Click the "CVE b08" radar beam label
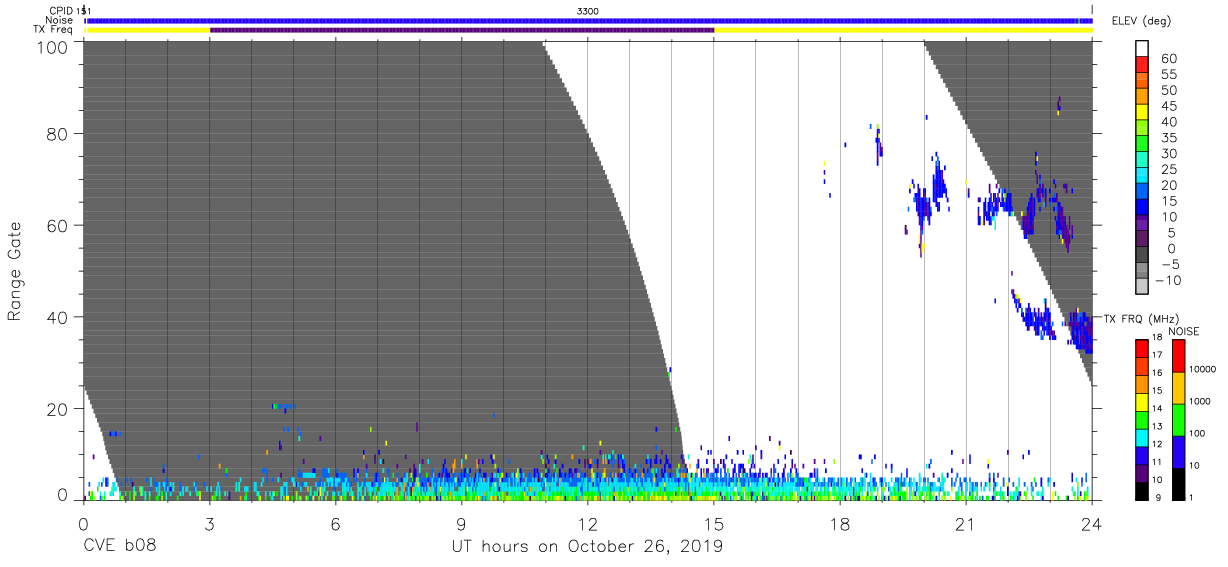This screenshot has width=1228, height=567. (118, 547)
